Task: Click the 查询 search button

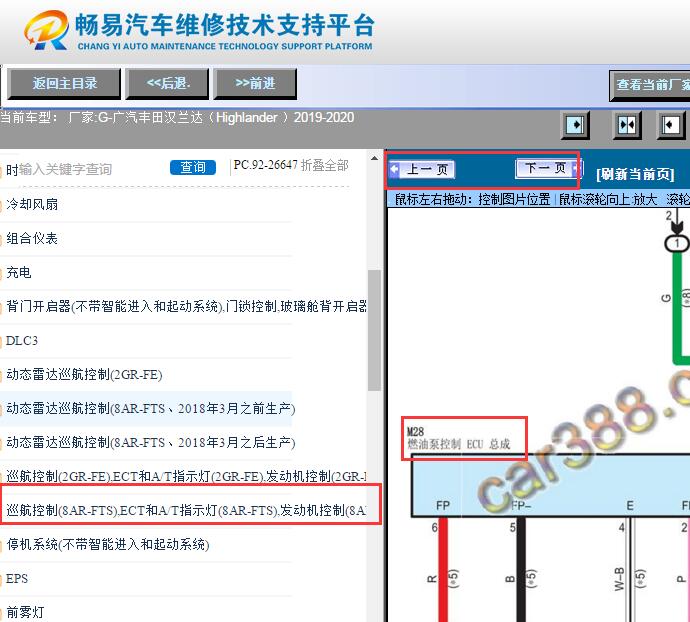Action: 193,167
